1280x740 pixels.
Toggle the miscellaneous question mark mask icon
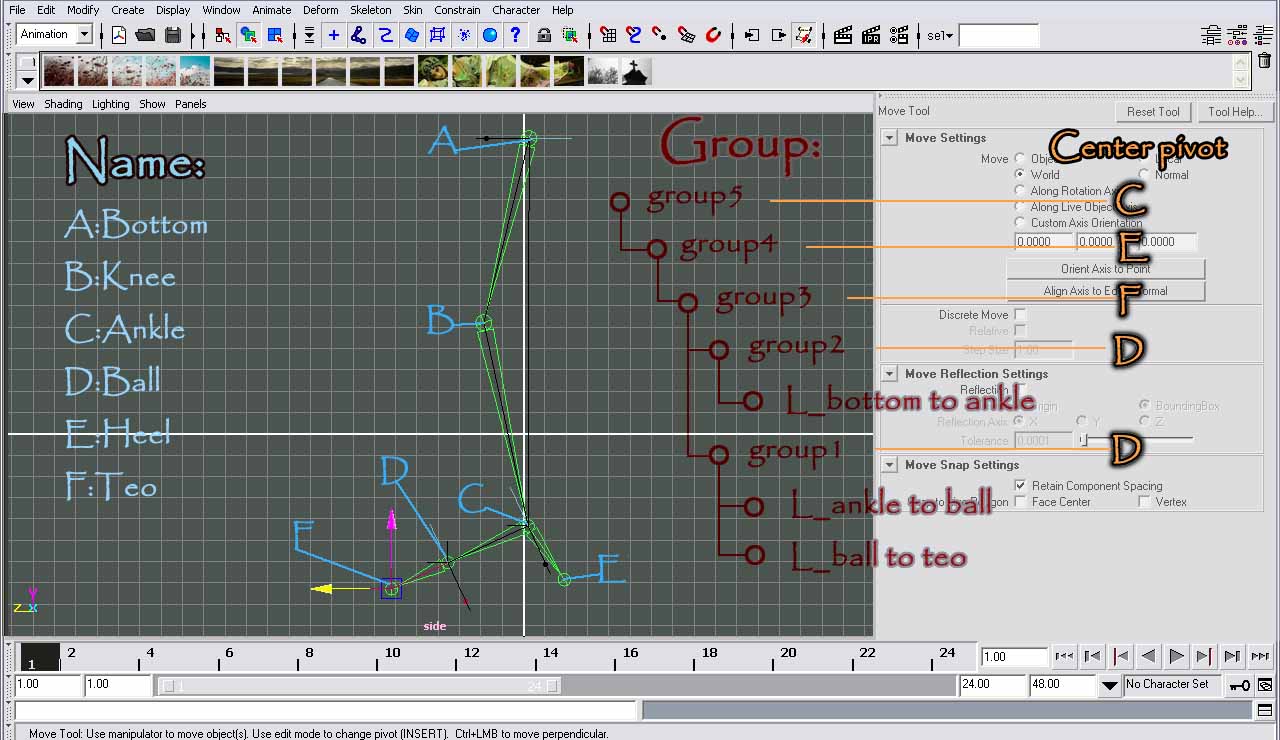(516, 35)
